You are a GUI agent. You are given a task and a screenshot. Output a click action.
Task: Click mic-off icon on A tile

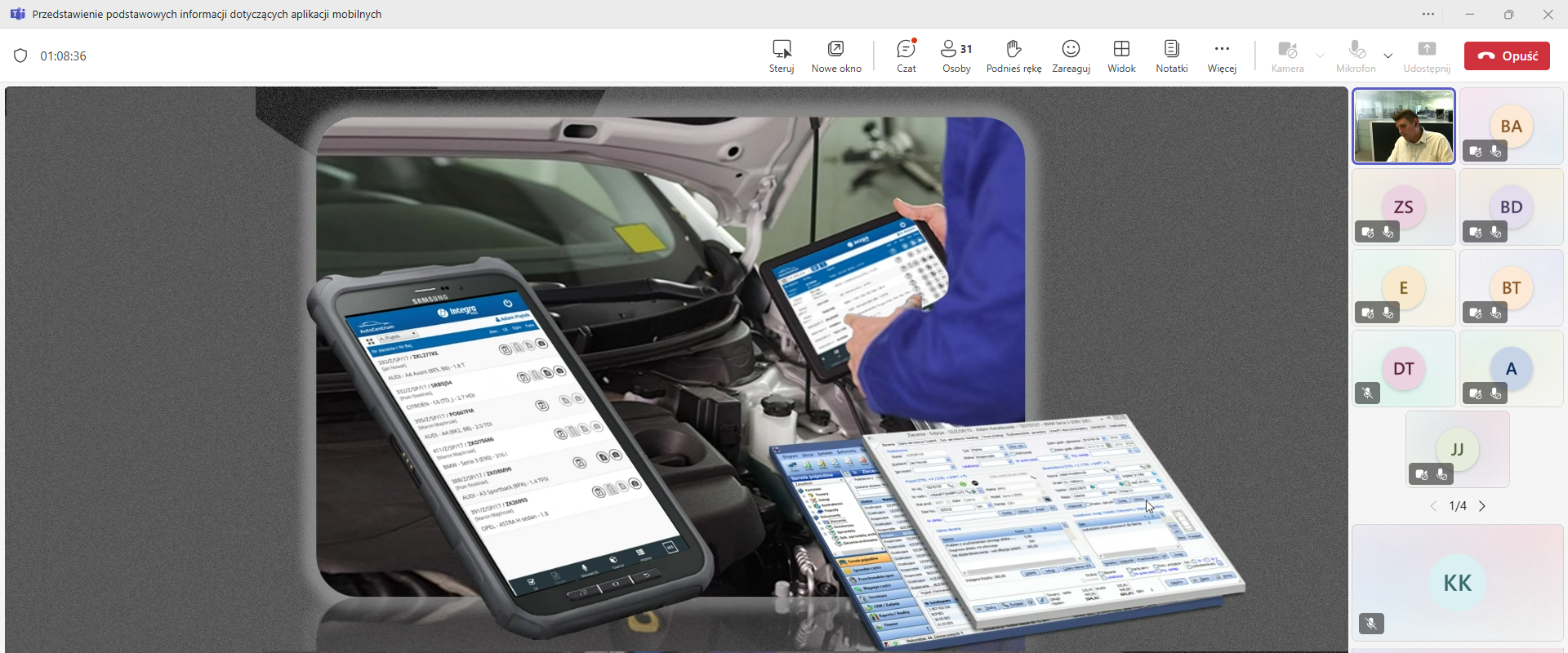click(1496, 393)
